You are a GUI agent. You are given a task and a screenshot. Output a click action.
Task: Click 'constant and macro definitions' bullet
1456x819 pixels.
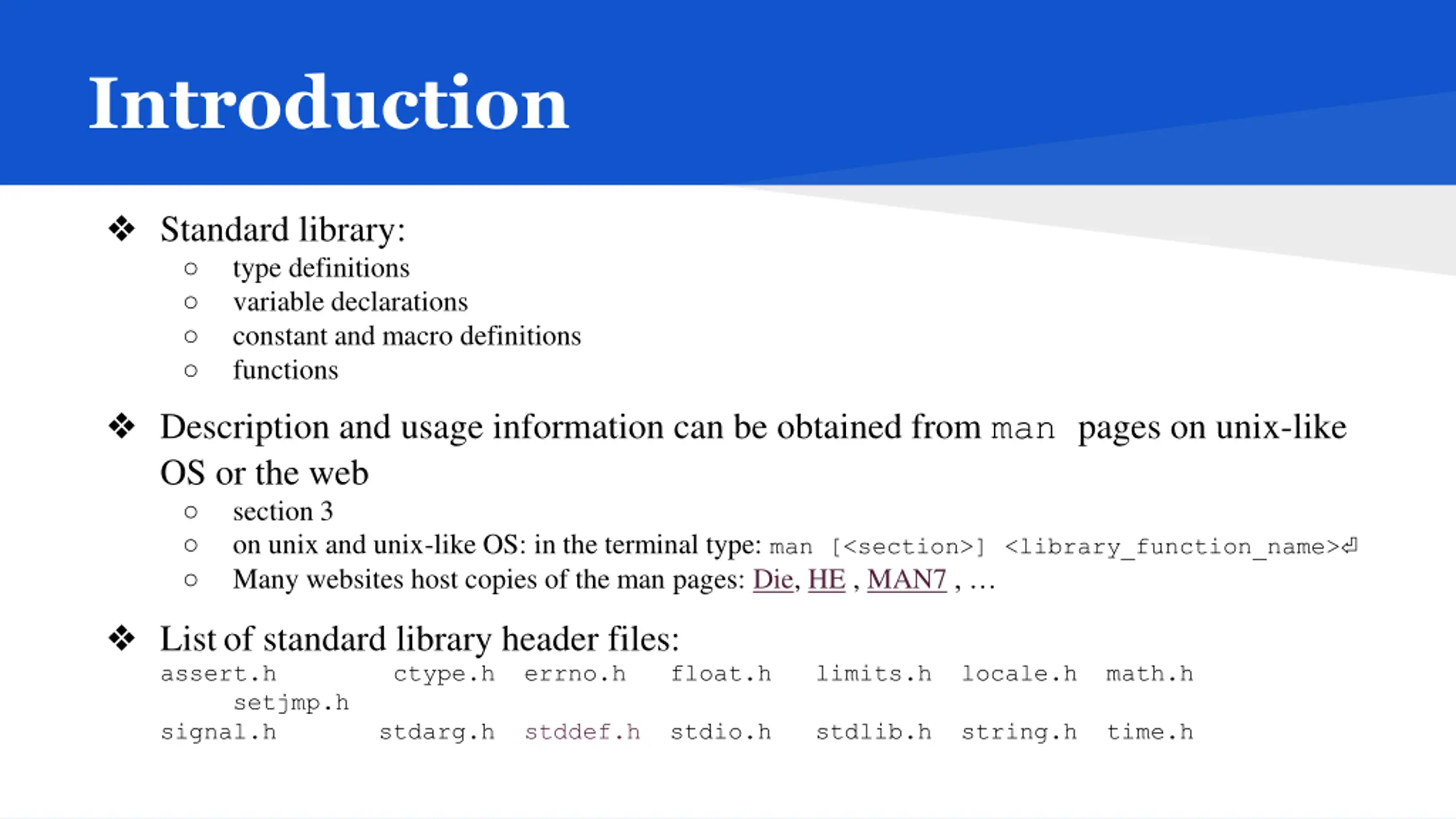point(407,336)
